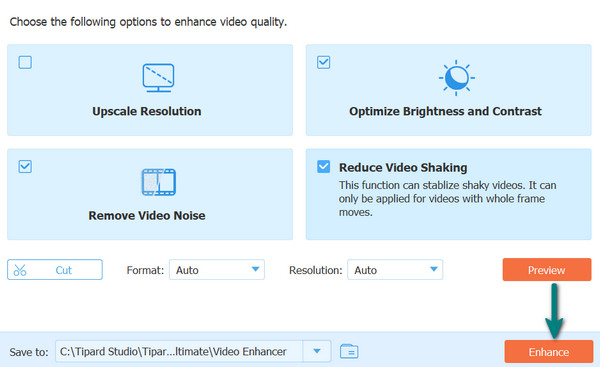Click the 'Resolution:' label
Screen dimensions: 600x367
click(316, 270)
